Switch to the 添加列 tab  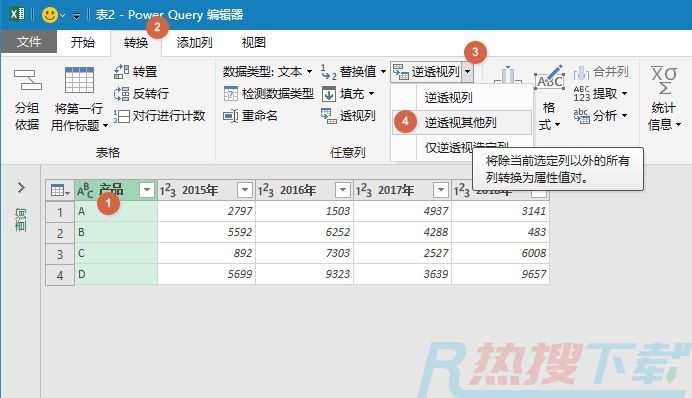click(x=194, y=42)
